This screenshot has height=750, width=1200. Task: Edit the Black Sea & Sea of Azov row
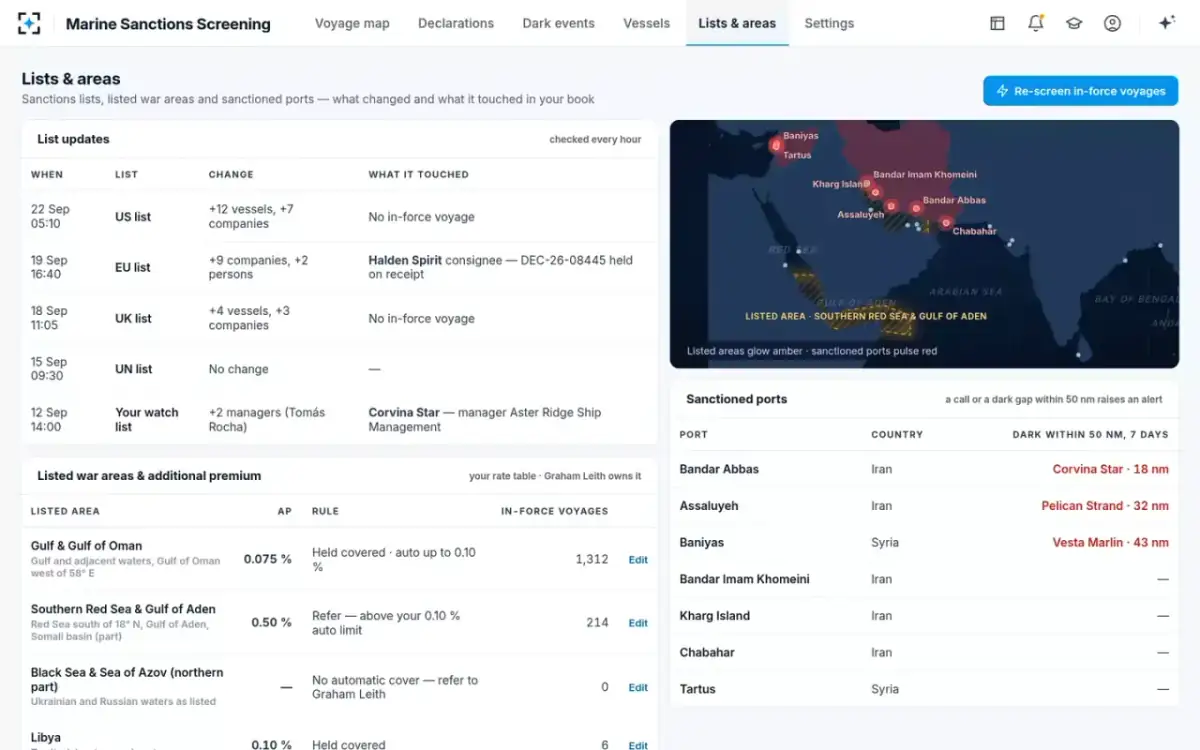[638, 687]
